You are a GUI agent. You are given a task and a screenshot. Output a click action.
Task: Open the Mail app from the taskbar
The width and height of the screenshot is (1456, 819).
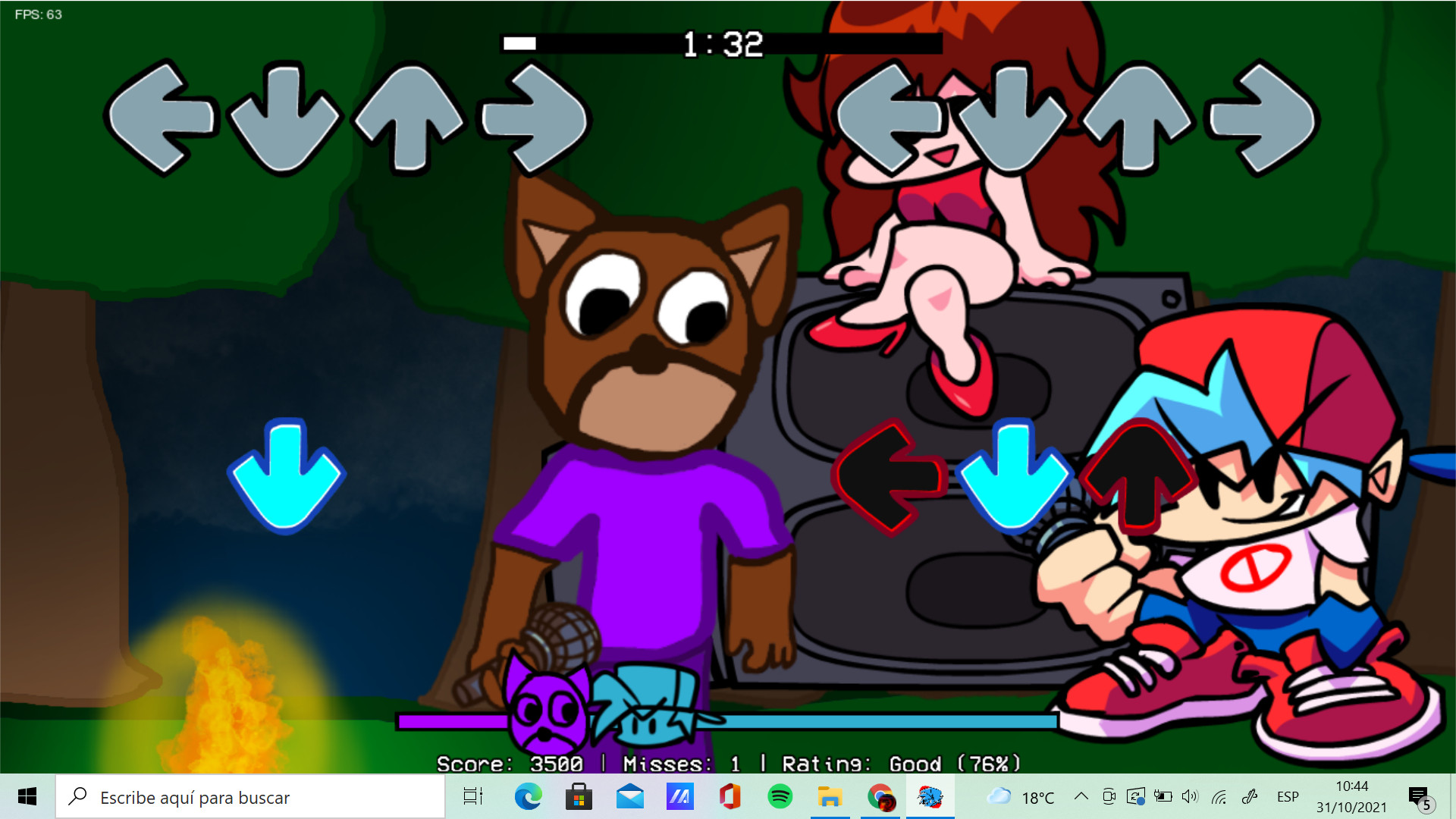(x=629, y=797)
